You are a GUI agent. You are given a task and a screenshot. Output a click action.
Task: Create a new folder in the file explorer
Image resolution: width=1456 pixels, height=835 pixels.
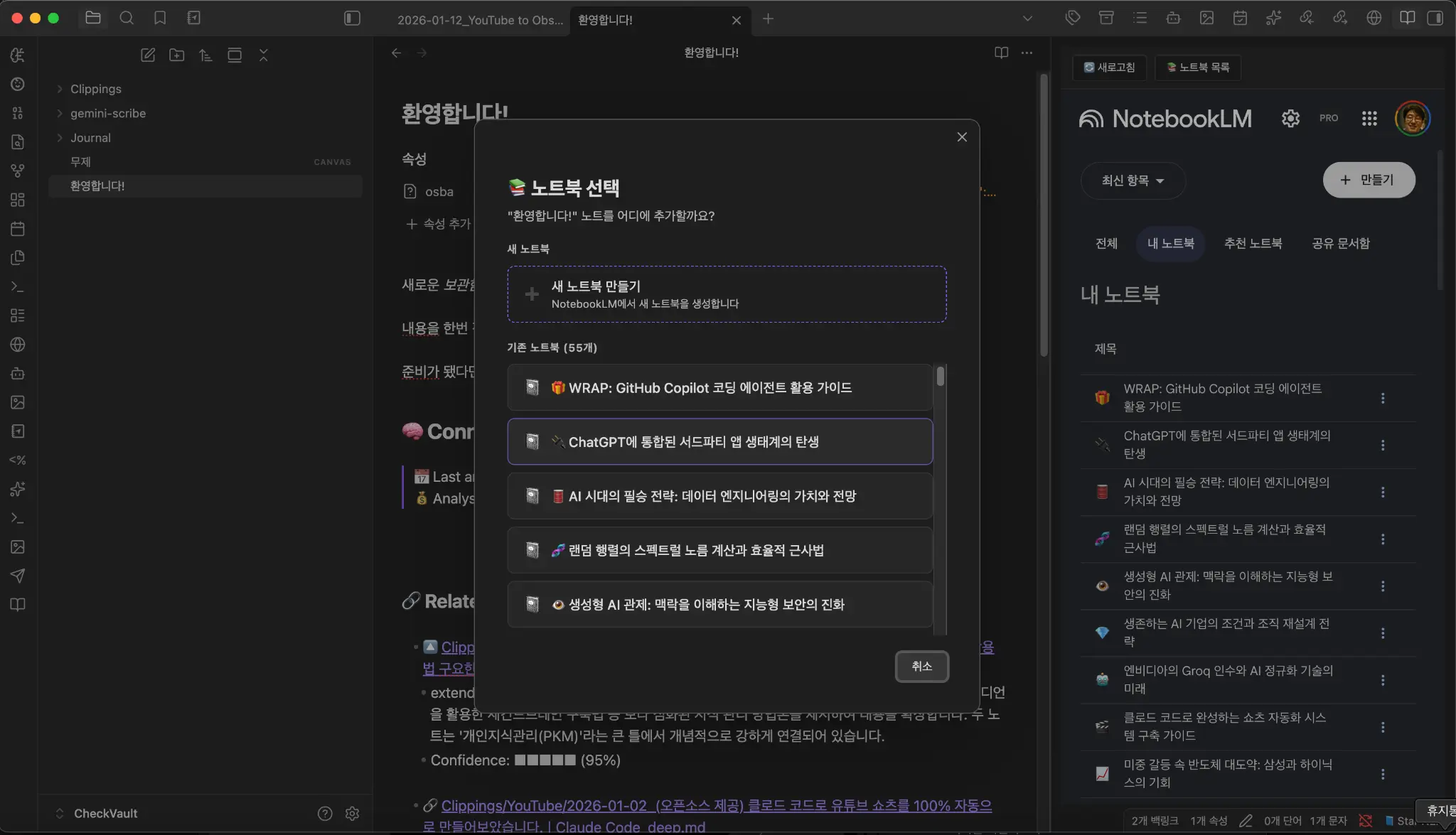tap(177, 55)
